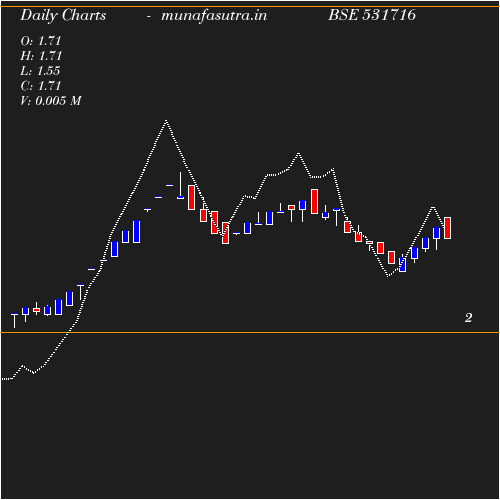Click the open value 'O: 1.71'
The height and width of the screenshot is (500, 500).
pyautogui.click(x=41, y=41)
